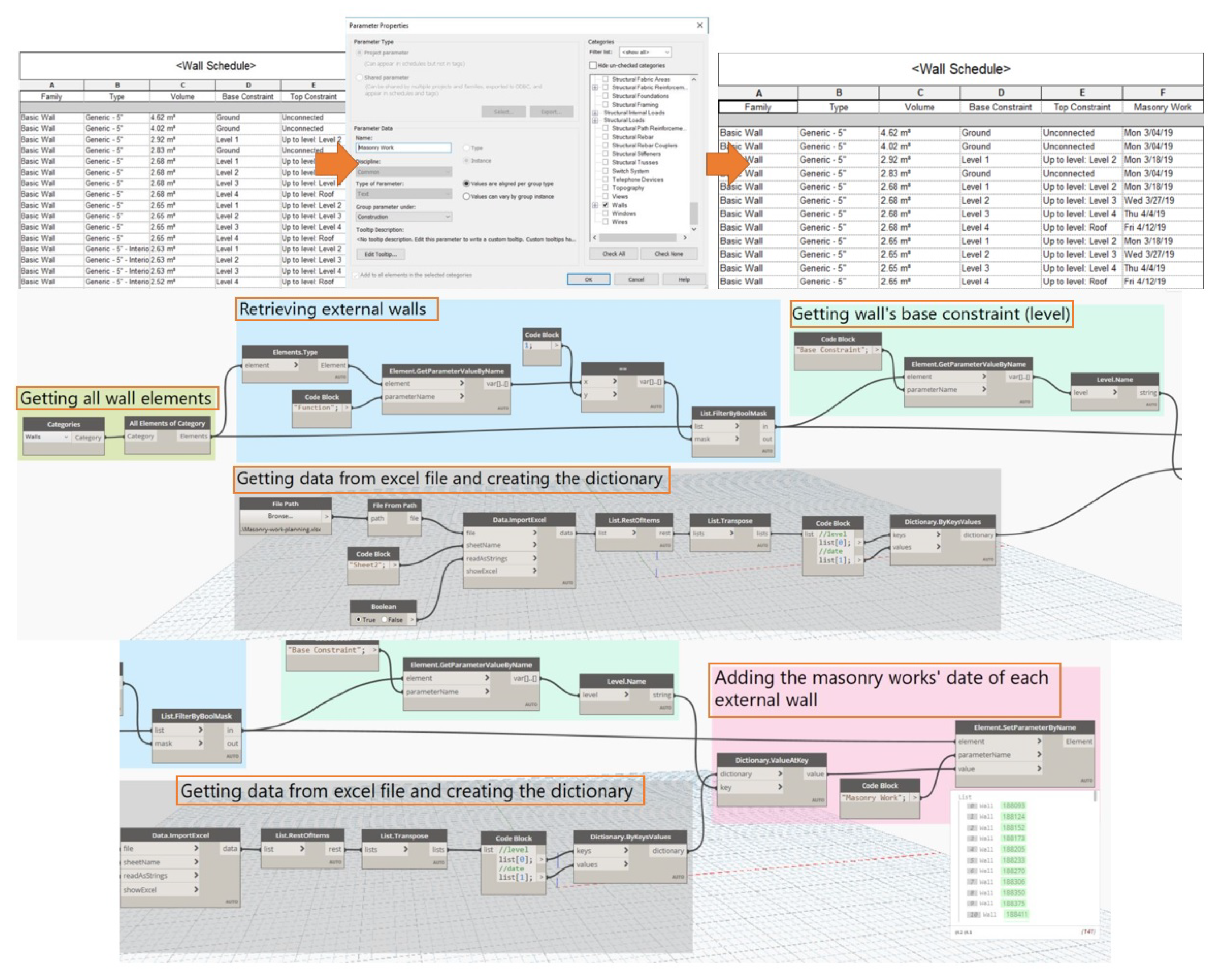Open Group parameter under Construction dropdown
Image resolution: width=1224 pixels, height=980 pixels.
[404, 217]
